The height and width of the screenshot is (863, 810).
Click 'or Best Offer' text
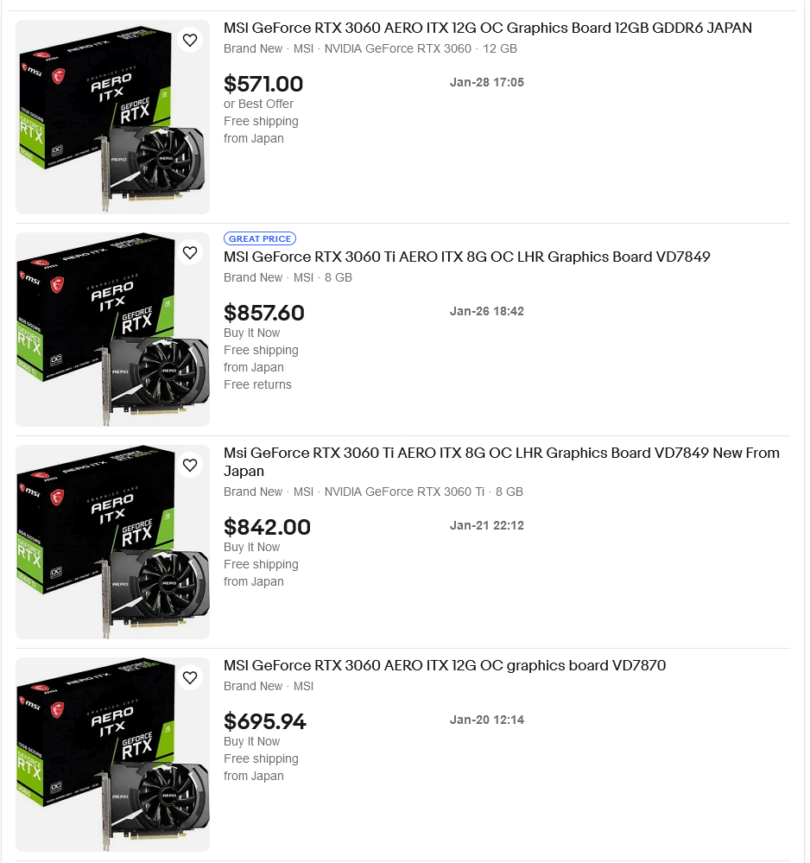(x=258, y=104)
